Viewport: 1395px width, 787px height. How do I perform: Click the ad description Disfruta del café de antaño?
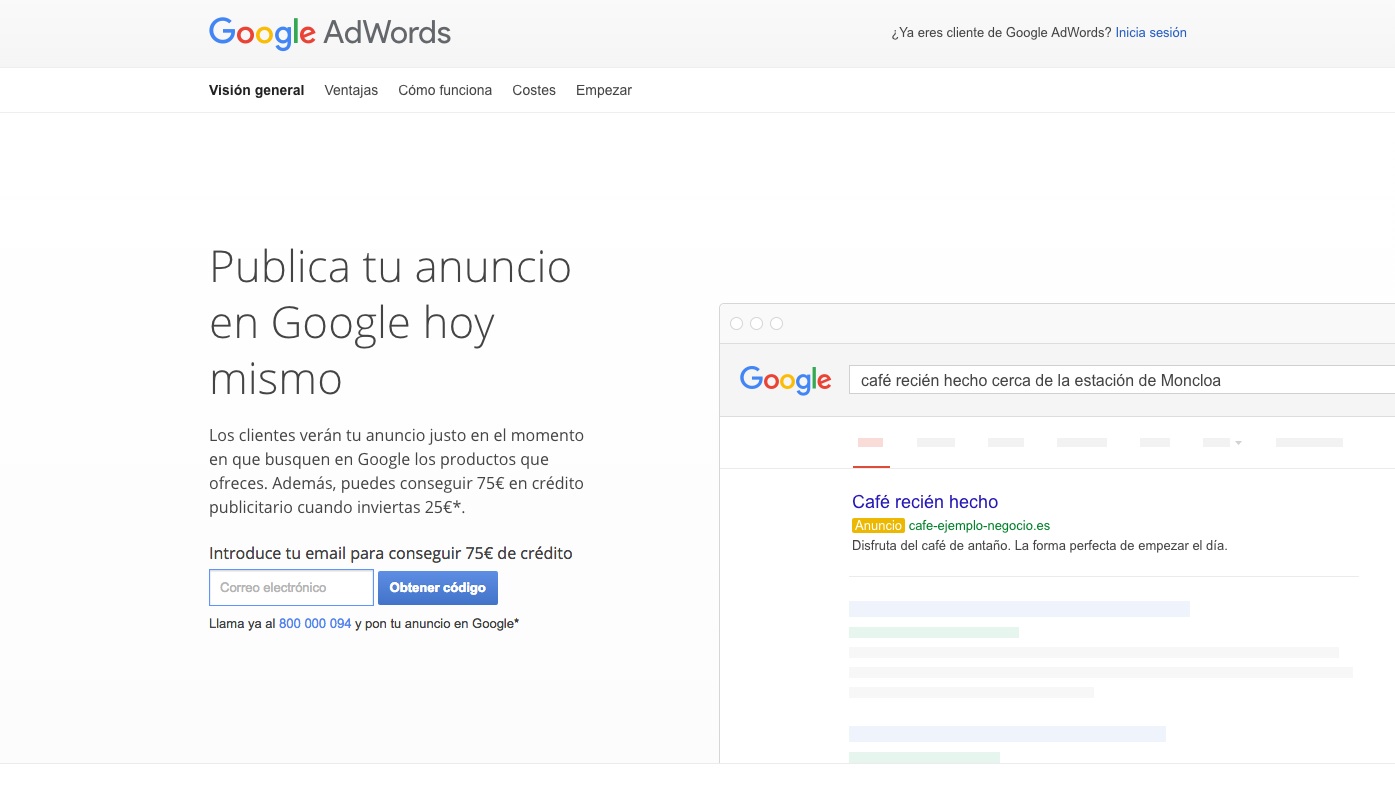1039,546
